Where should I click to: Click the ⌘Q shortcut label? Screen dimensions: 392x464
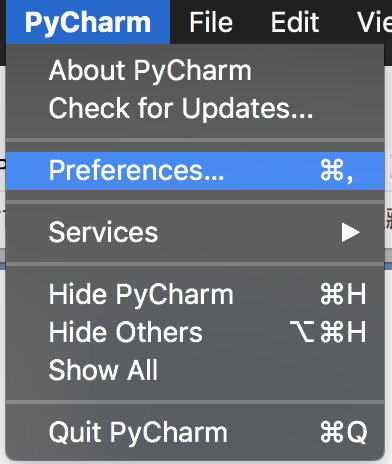[344, 432]
